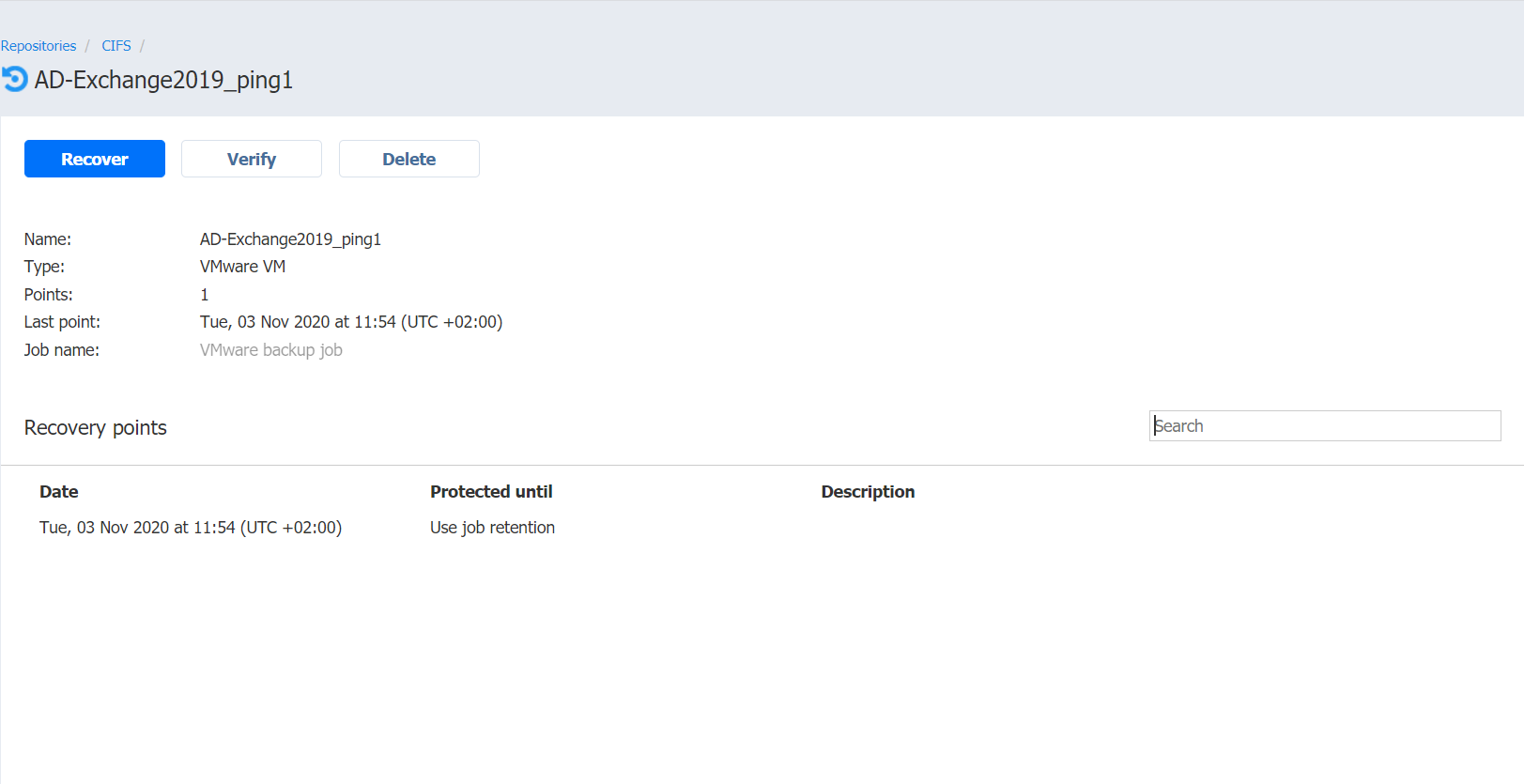Click the Description column header
Viewport: 1524px width, 784px height.
coord(868,492)
